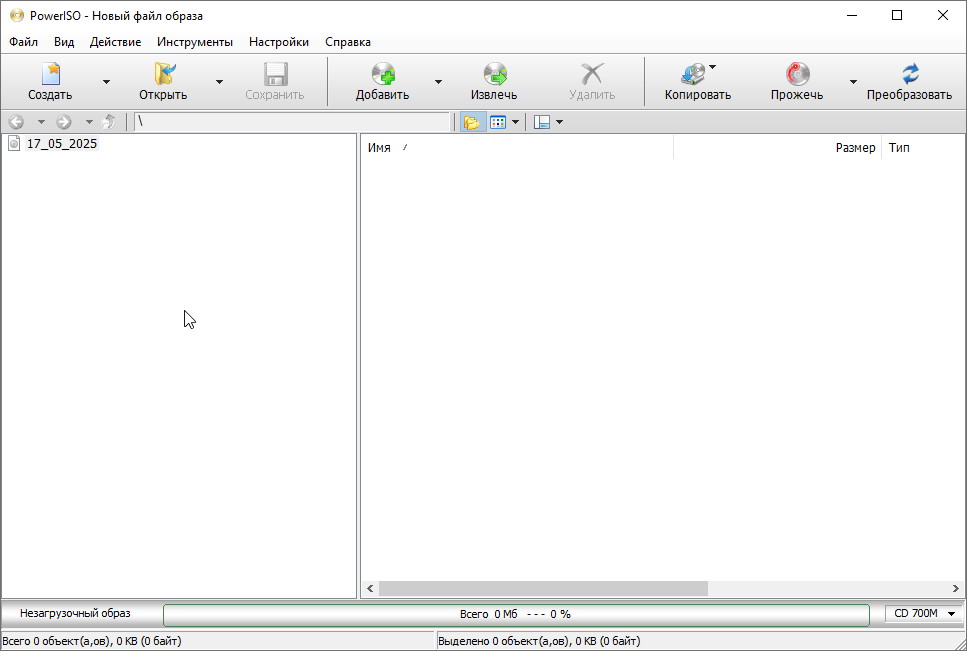Click the scrollbar right arrow in file list
Image resolution: width=967 pixels, height=651 pixels.
(956, 589)
